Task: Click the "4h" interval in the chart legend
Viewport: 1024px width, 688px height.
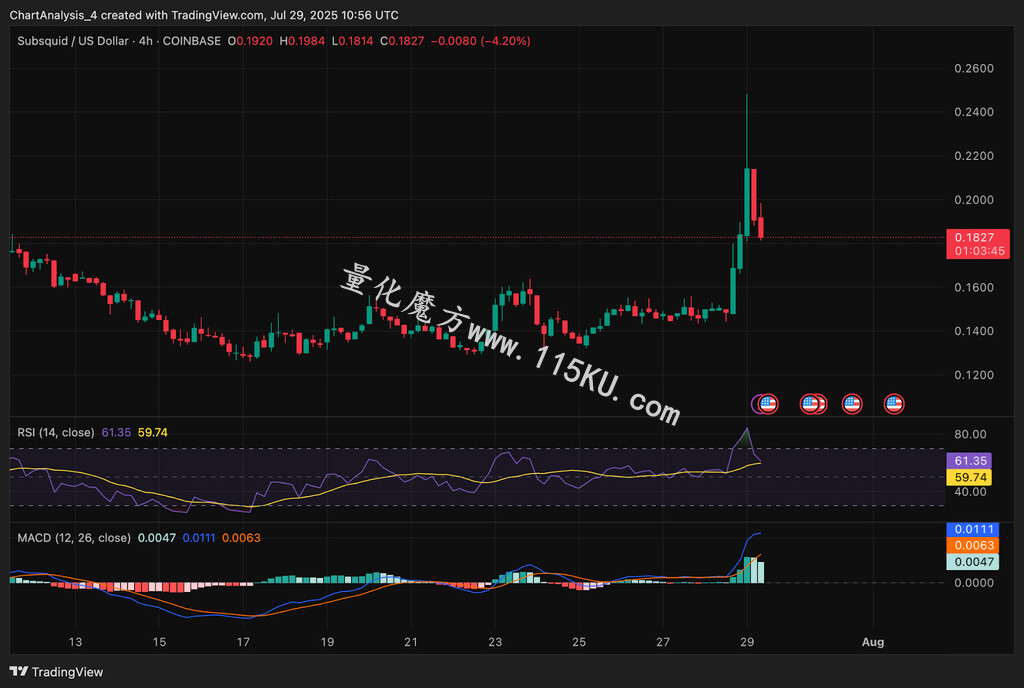Action: point(146,40)
